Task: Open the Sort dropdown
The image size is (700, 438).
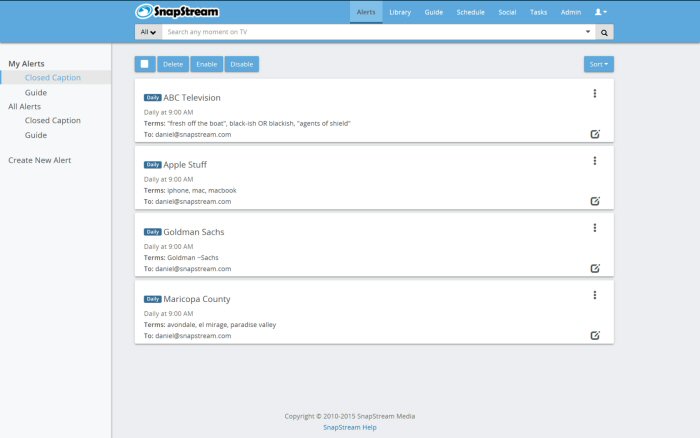Action: (x=599, y=64)
